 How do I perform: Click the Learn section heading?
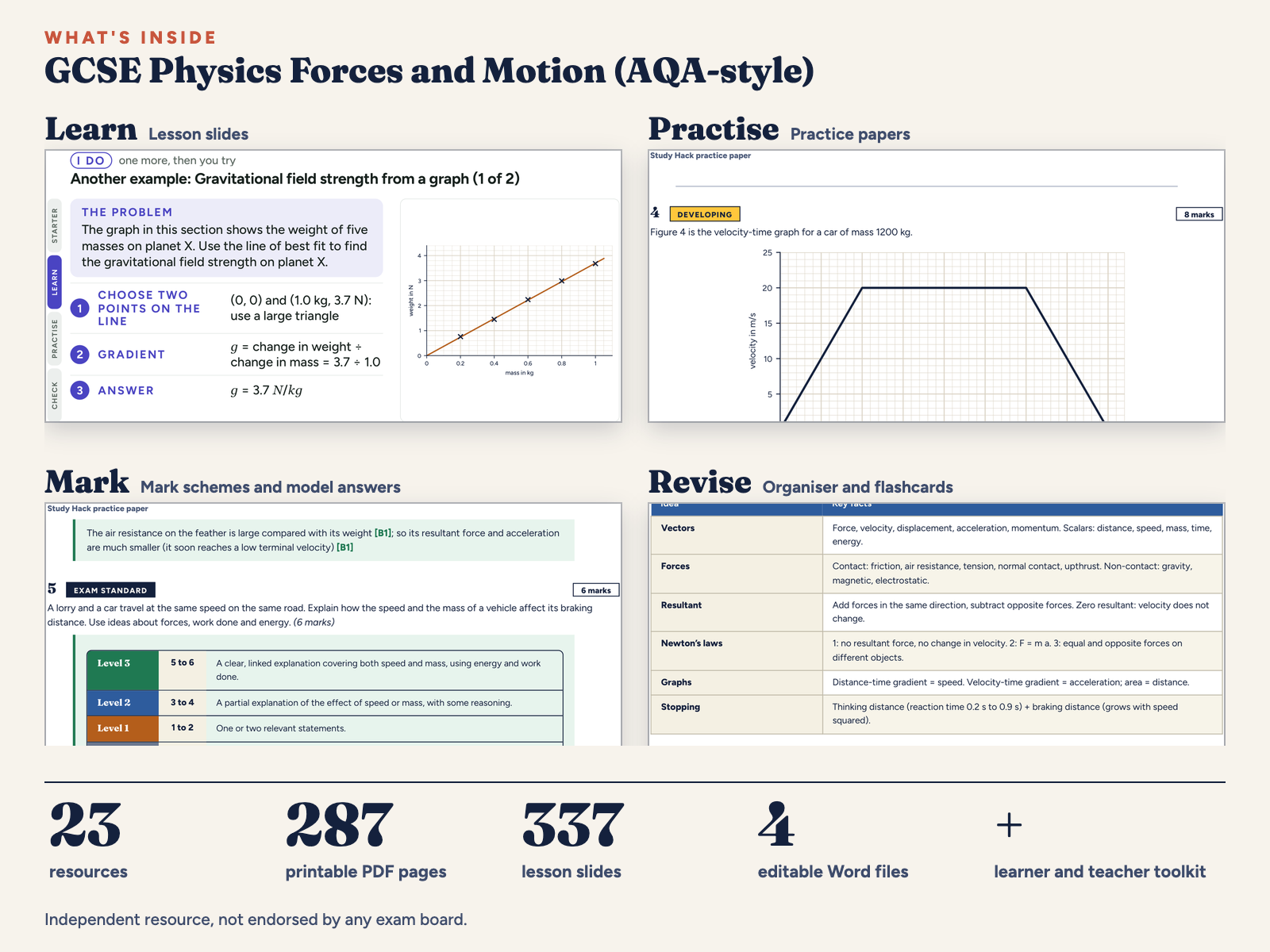90,129
